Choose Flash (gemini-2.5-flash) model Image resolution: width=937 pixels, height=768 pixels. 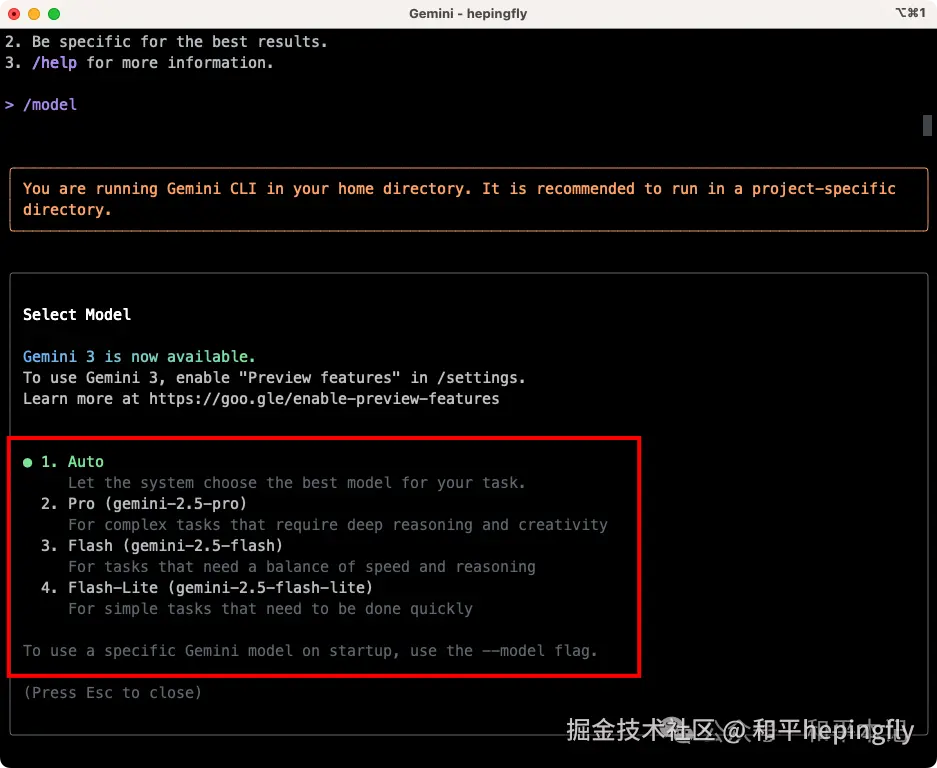[161, 545]
